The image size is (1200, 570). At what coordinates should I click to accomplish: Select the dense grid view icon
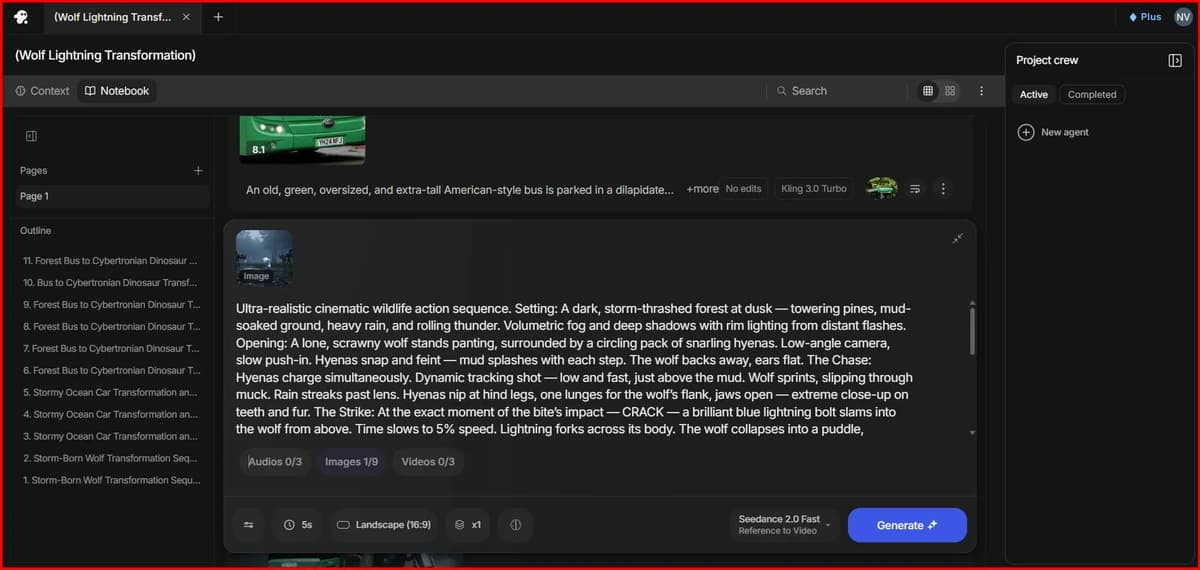click(x=928, y=91)
